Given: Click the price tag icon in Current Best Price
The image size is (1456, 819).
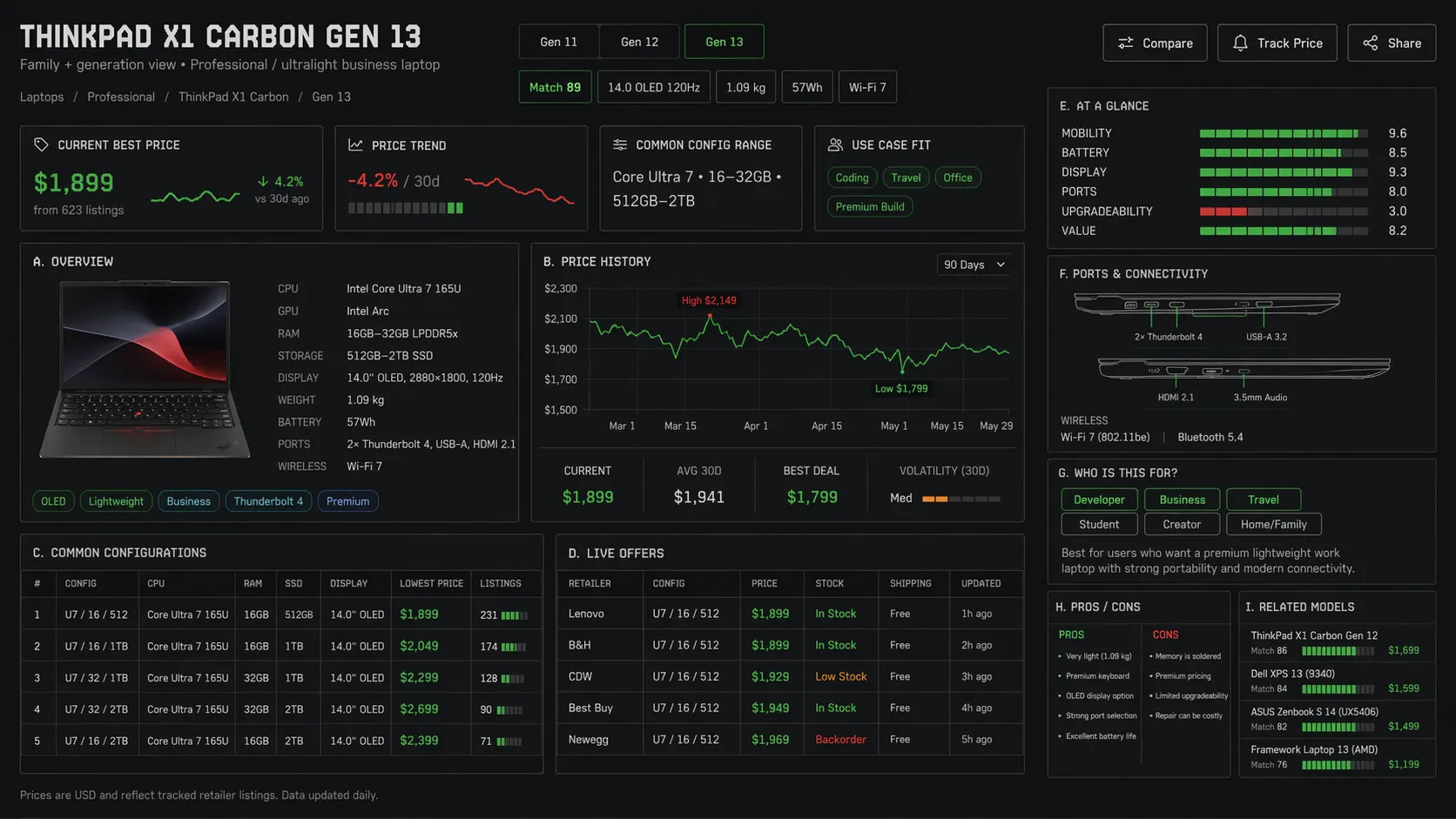Looking at the screenshot, I should tap(41, 144).
